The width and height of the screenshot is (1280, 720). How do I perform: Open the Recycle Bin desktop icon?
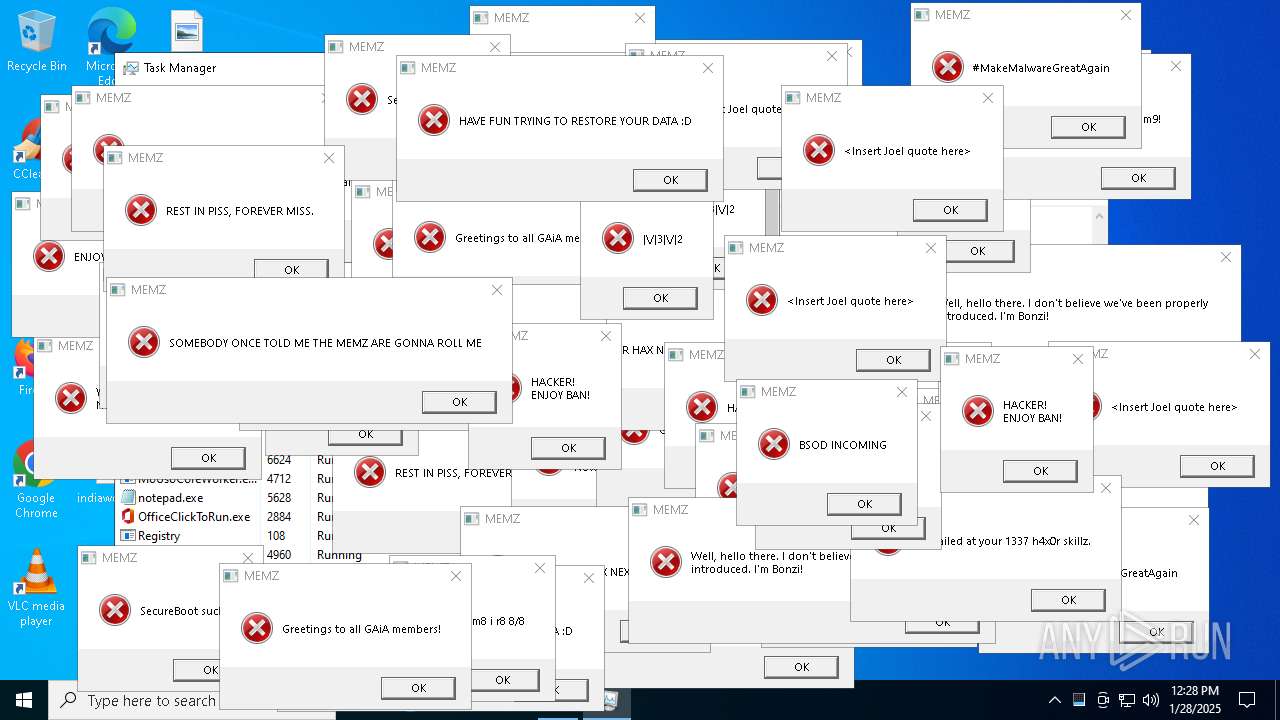(x=37, y=42)
